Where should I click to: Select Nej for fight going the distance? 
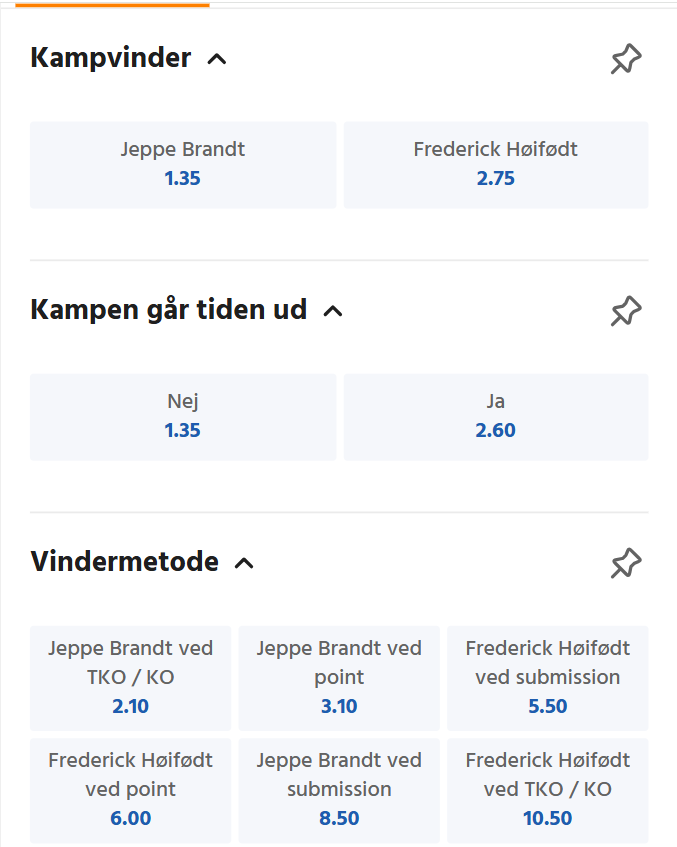(183, 416)
